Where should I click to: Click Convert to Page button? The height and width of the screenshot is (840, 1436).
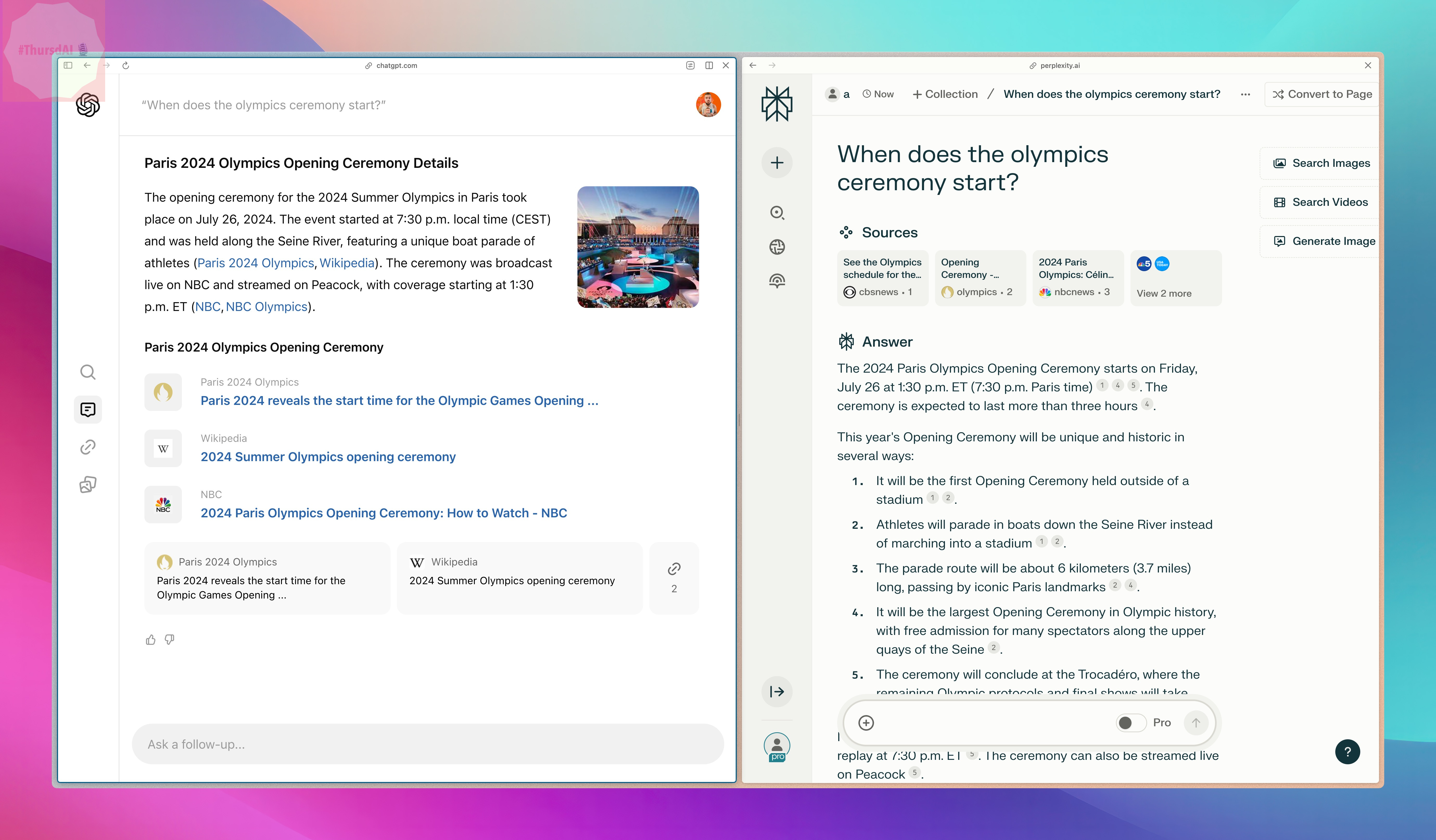click(1322, 95)
